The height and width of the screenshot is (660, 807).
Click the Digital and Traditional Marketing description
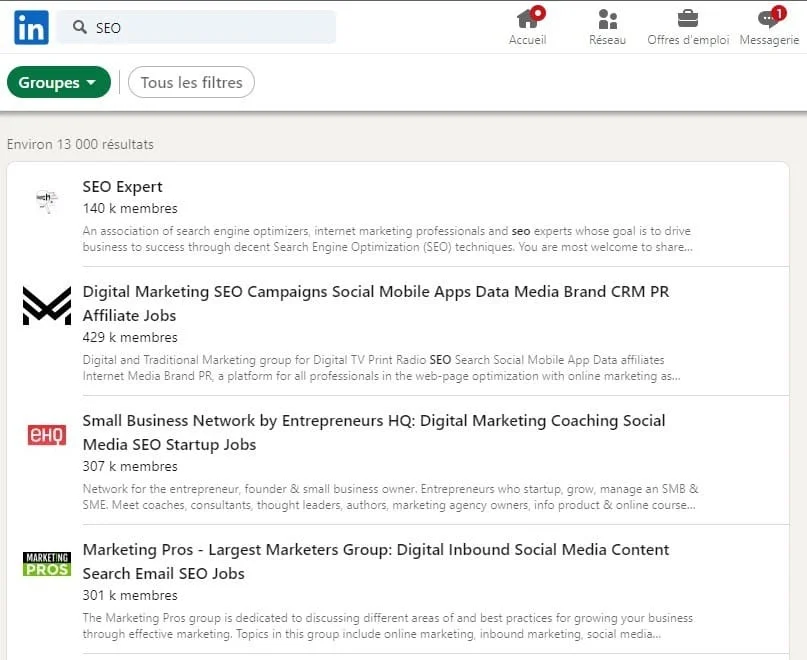tap(381, 368)
